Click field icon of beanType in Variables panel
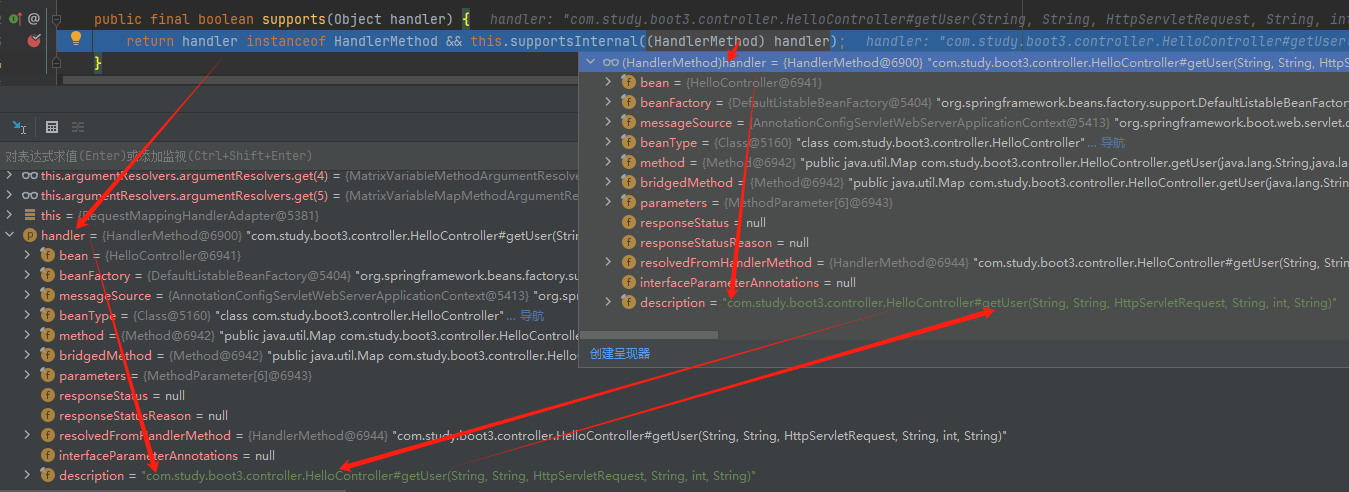1349x492 pixels. click(x=47, y=316)
